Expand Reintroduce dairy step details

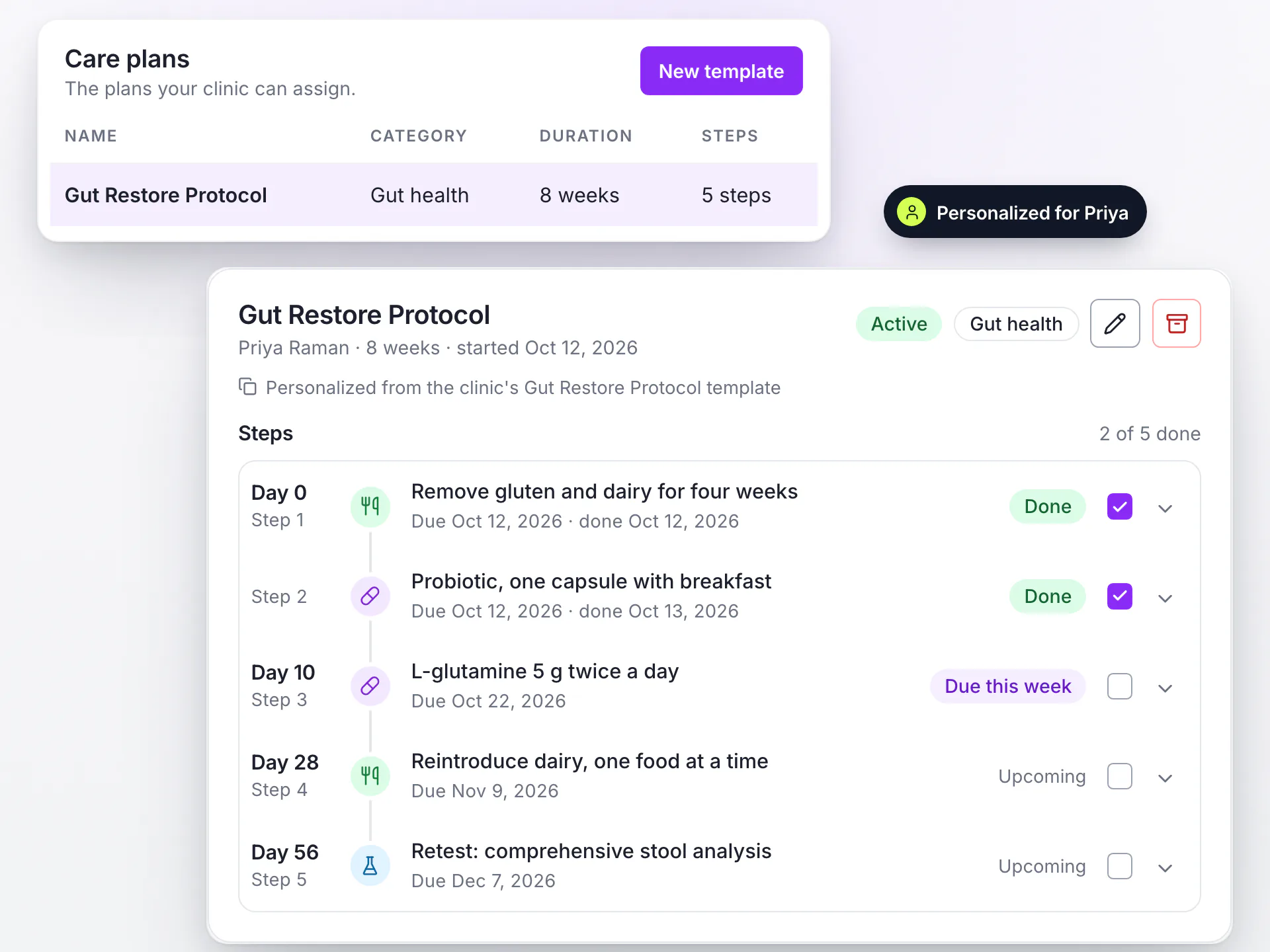coord(1165,777)
